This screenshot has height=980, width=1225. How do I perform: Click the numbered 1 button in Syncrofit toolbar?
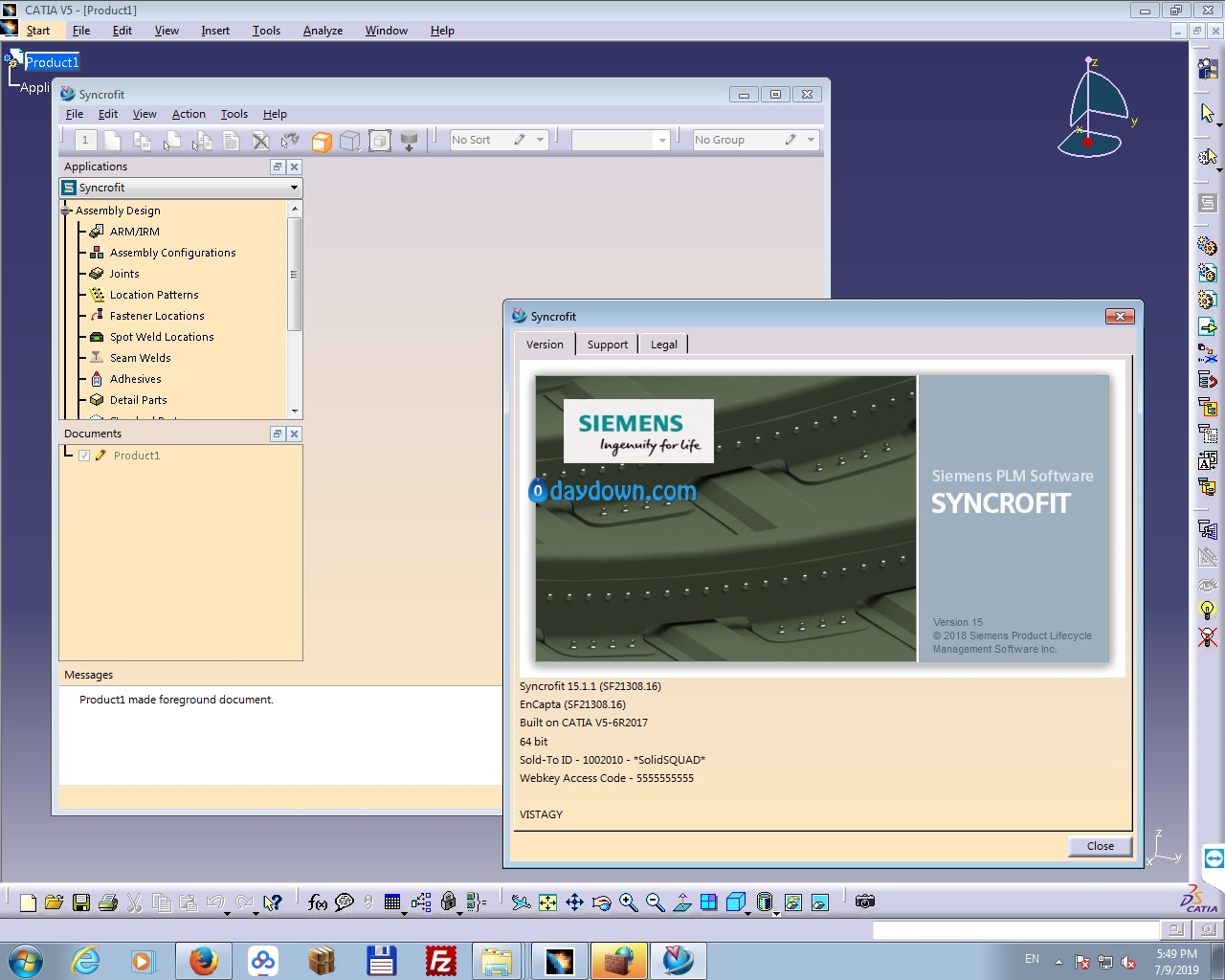tap(85, 141)
